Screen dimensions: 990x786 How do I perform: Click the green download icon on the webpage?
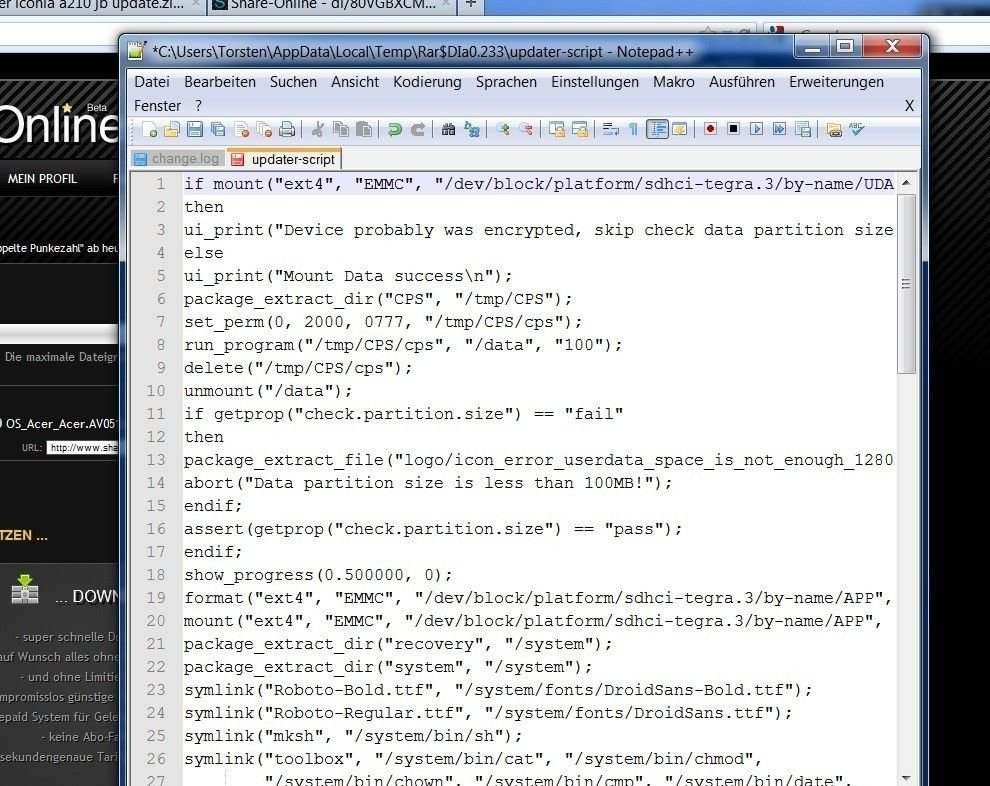pyautogui.click(x=25, y=590)
